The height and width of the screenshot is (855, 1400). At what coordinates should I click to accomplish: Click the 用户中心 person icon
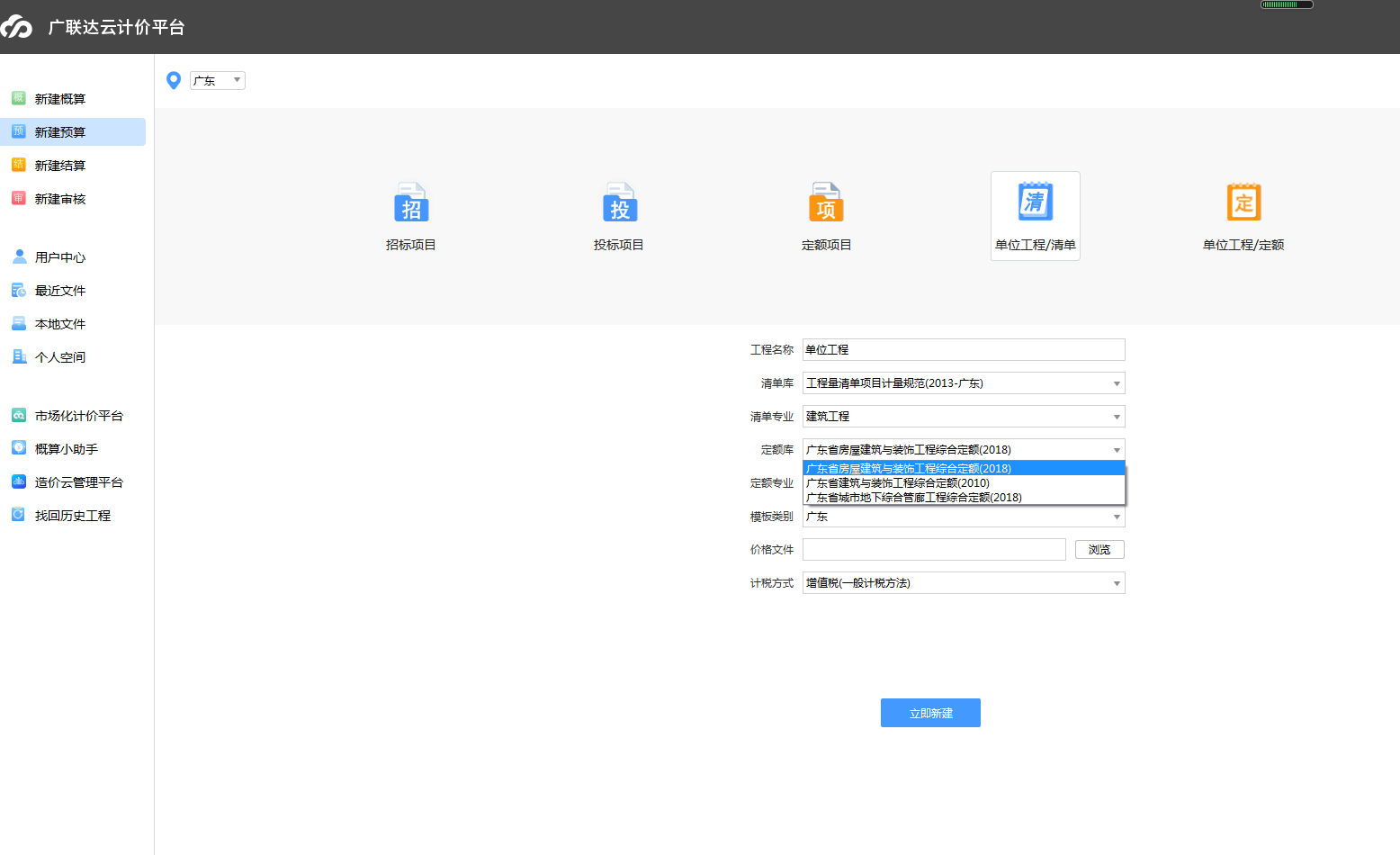(19, 256)
